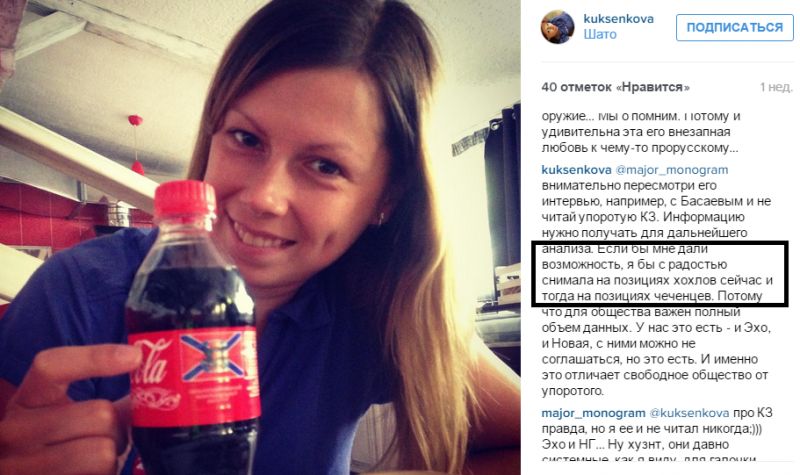Click the red hanging lamp in the photo
Viewport: 800px width, 475px height.
pos(136,145)
